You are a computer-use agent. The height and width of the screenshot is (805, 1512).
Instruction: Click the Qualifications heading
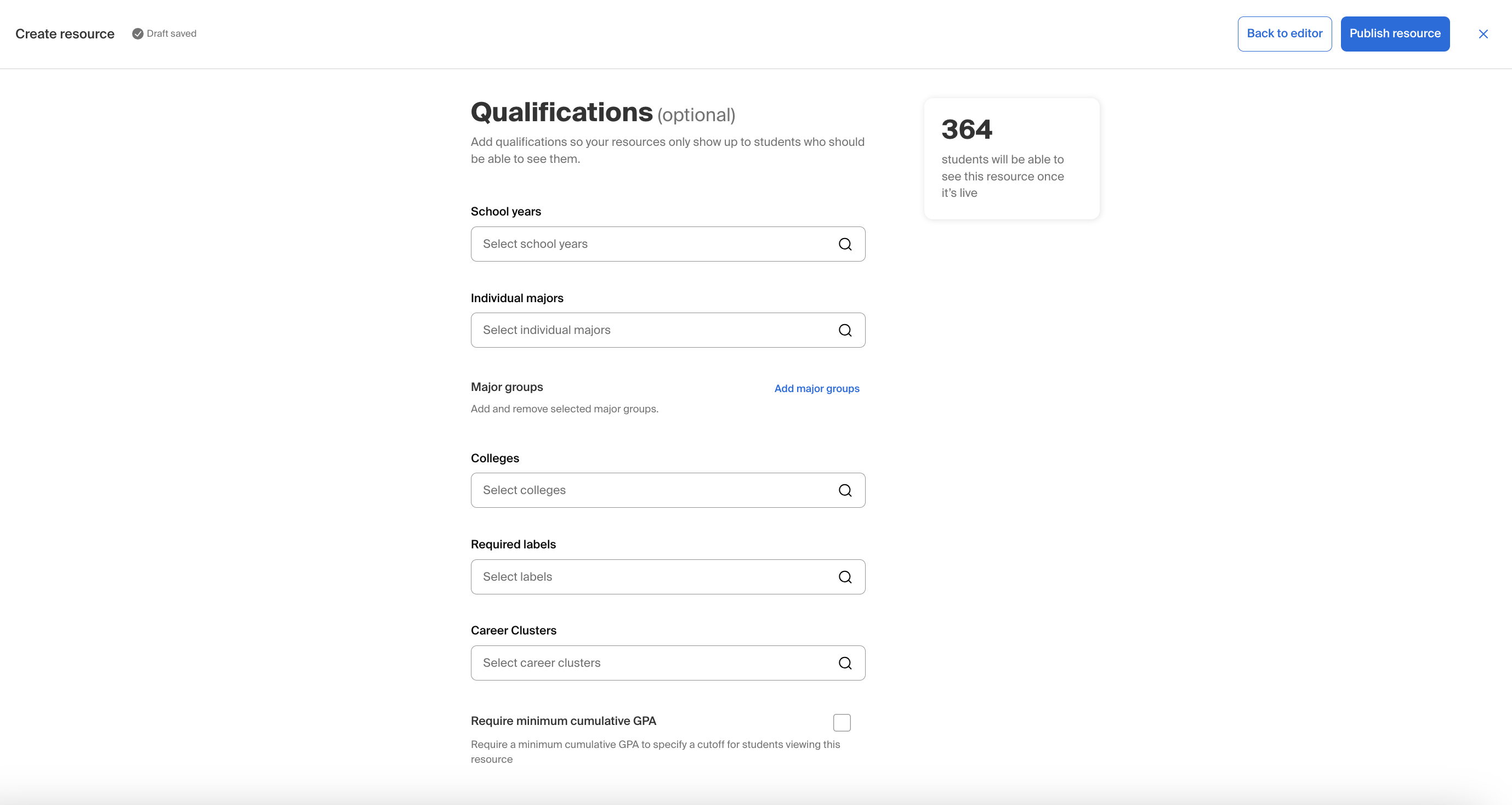click(x=561, y=111)
